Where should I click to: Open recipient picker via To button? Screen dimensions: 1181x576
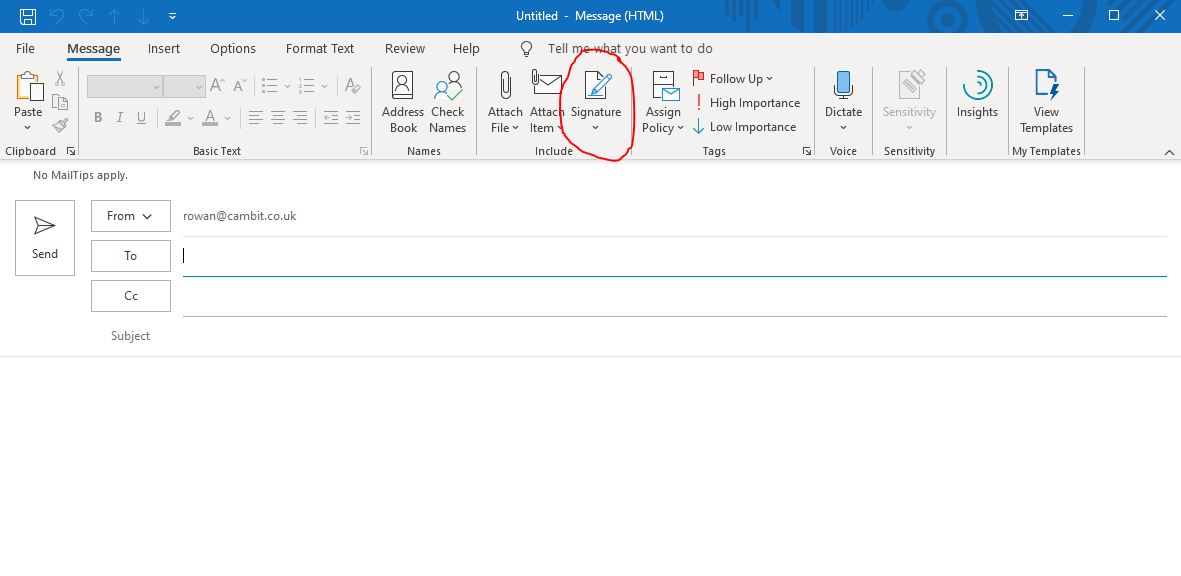tap(130, 255)
